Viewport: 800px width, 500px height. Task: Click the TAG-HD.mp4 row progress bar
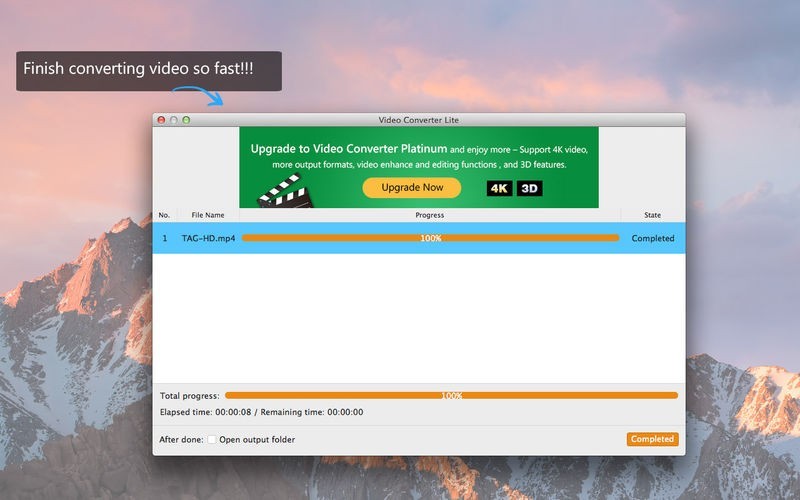pyautogui.click(x=430, y=239)
